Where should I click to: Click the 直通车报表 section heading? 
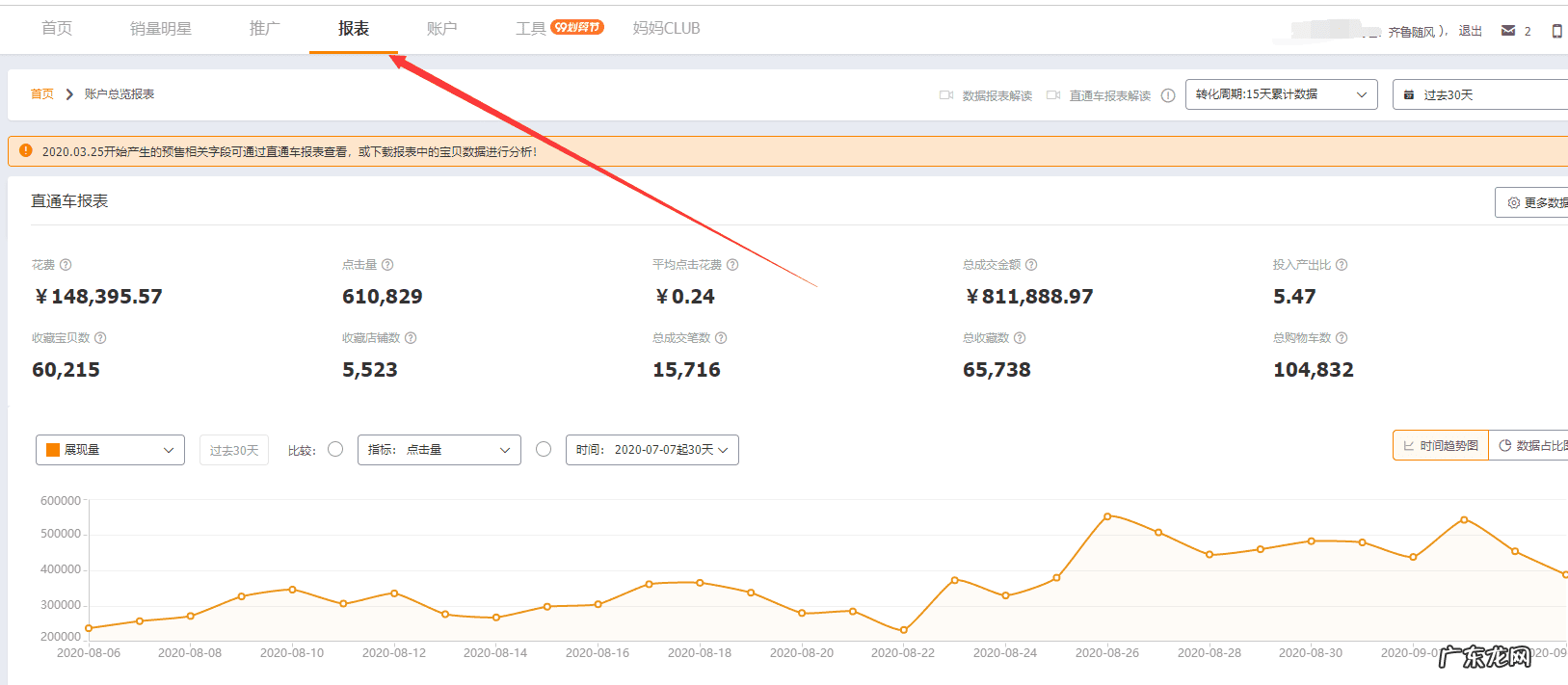point(69,200)
